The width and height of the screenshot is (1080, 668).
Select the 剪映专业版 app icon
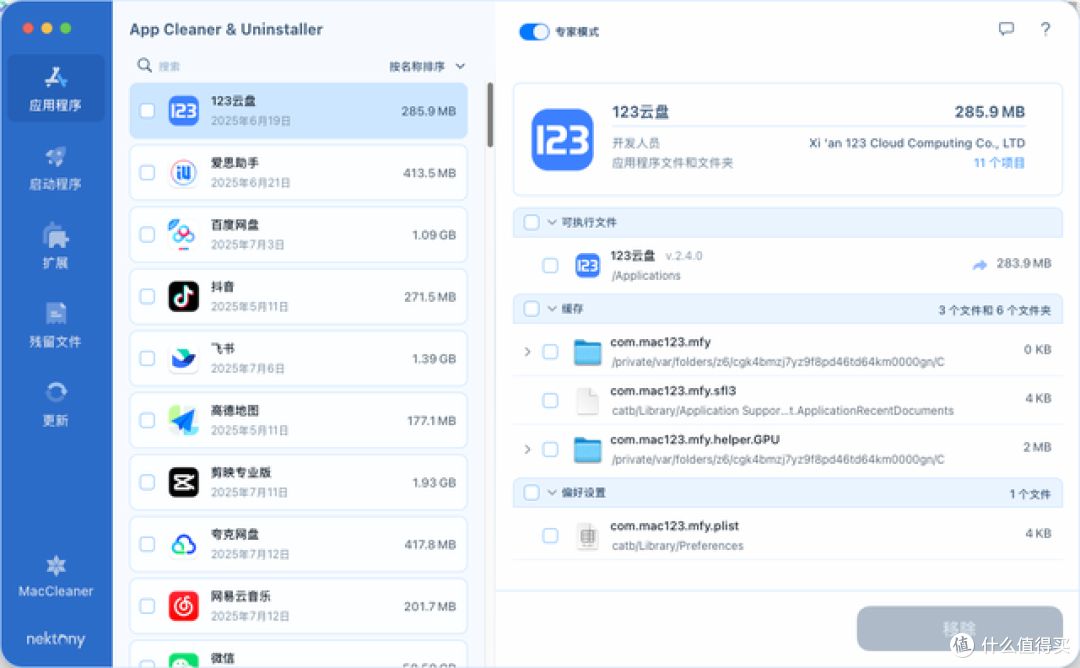(184, 483)
